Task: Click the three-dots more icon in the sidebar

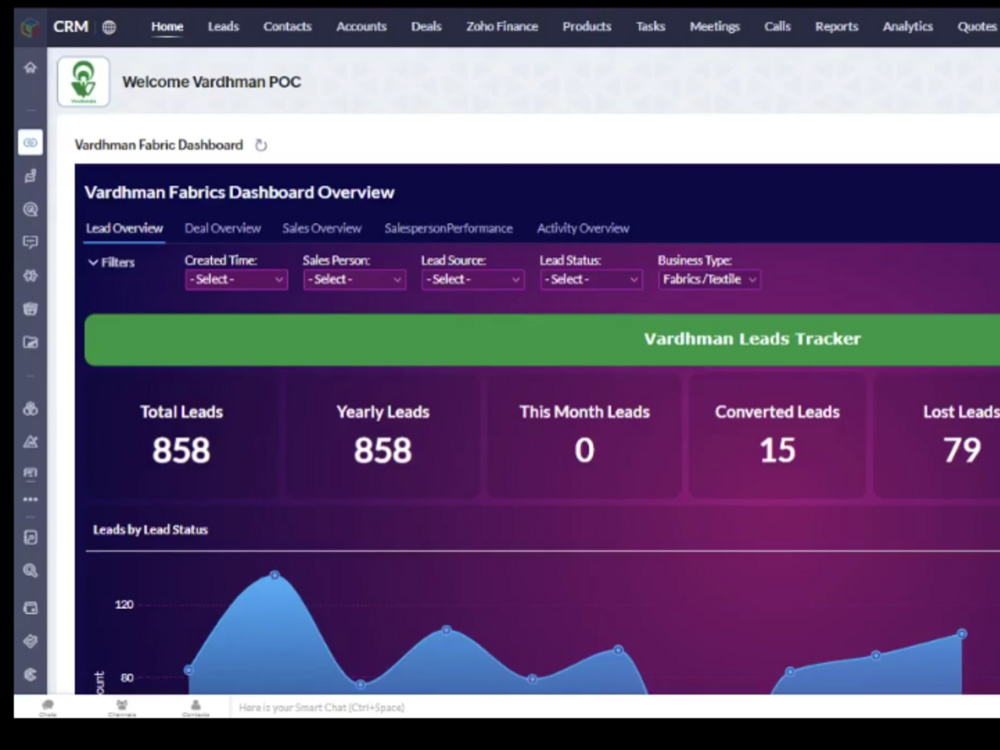Action: 30,499
